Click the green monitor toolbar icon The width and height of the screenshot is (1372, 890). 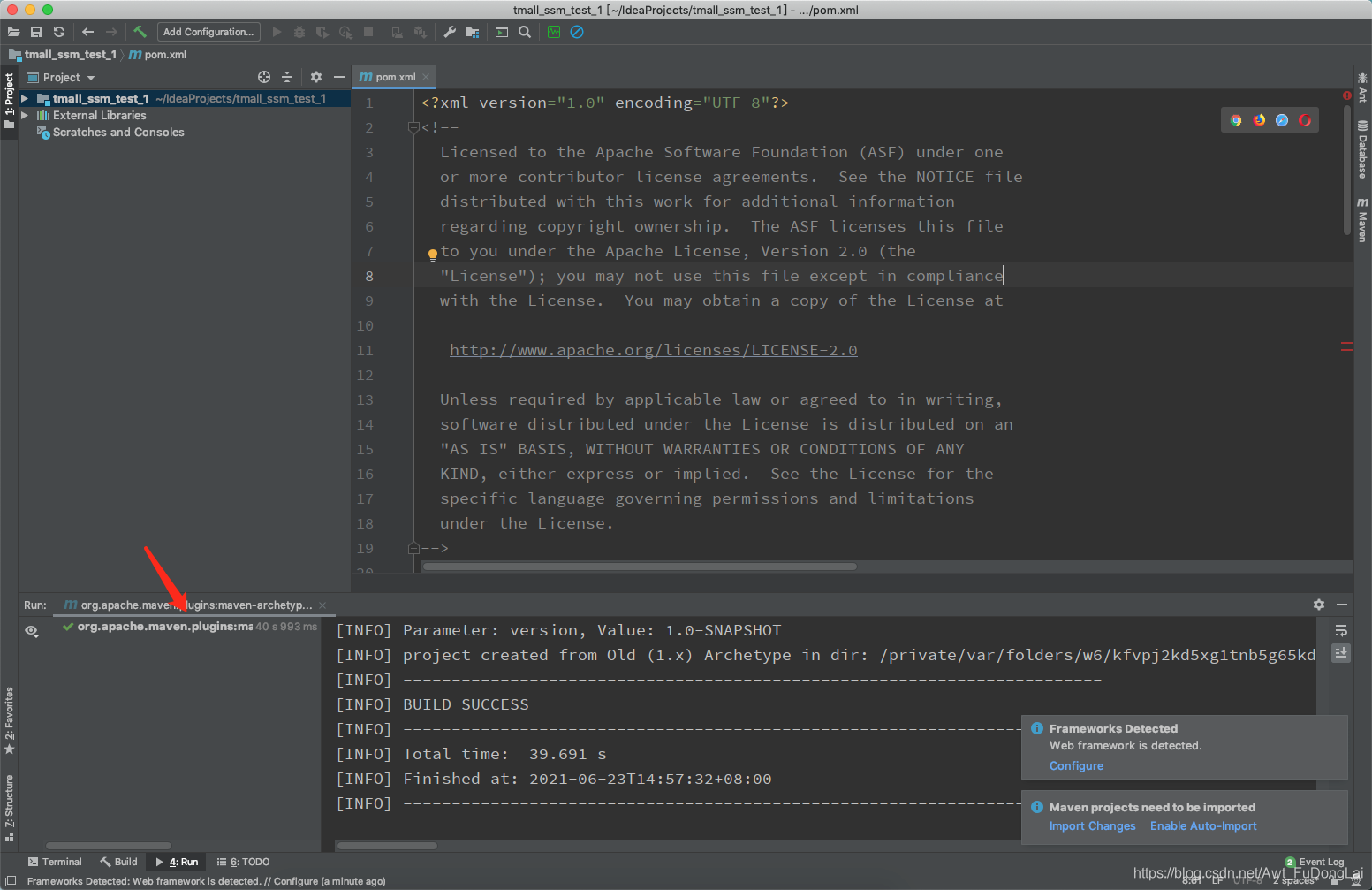tap(554, 32)
